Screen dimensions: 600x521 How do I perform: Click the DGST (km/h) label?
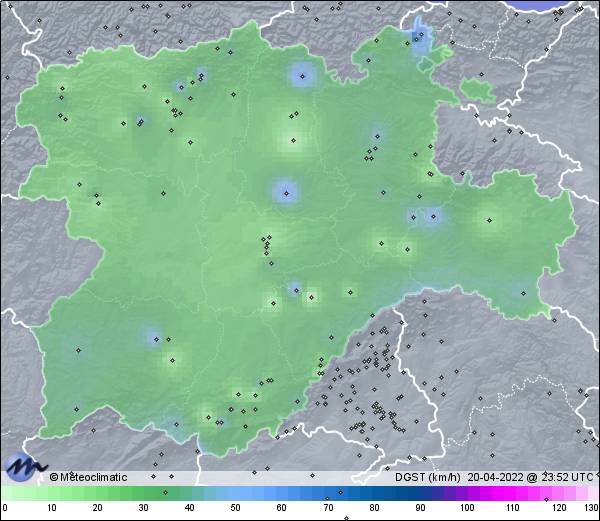click(428, 477)
